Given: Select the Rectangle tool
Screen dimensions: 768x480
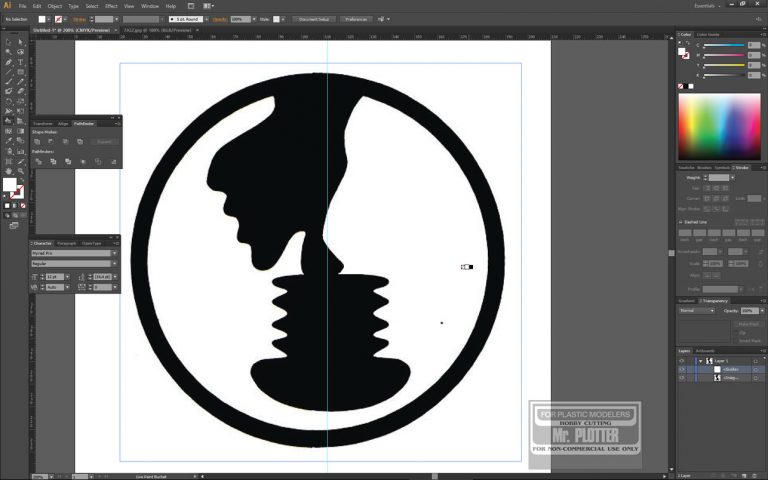Looking at the screenshot, I should tap(20, 72).
